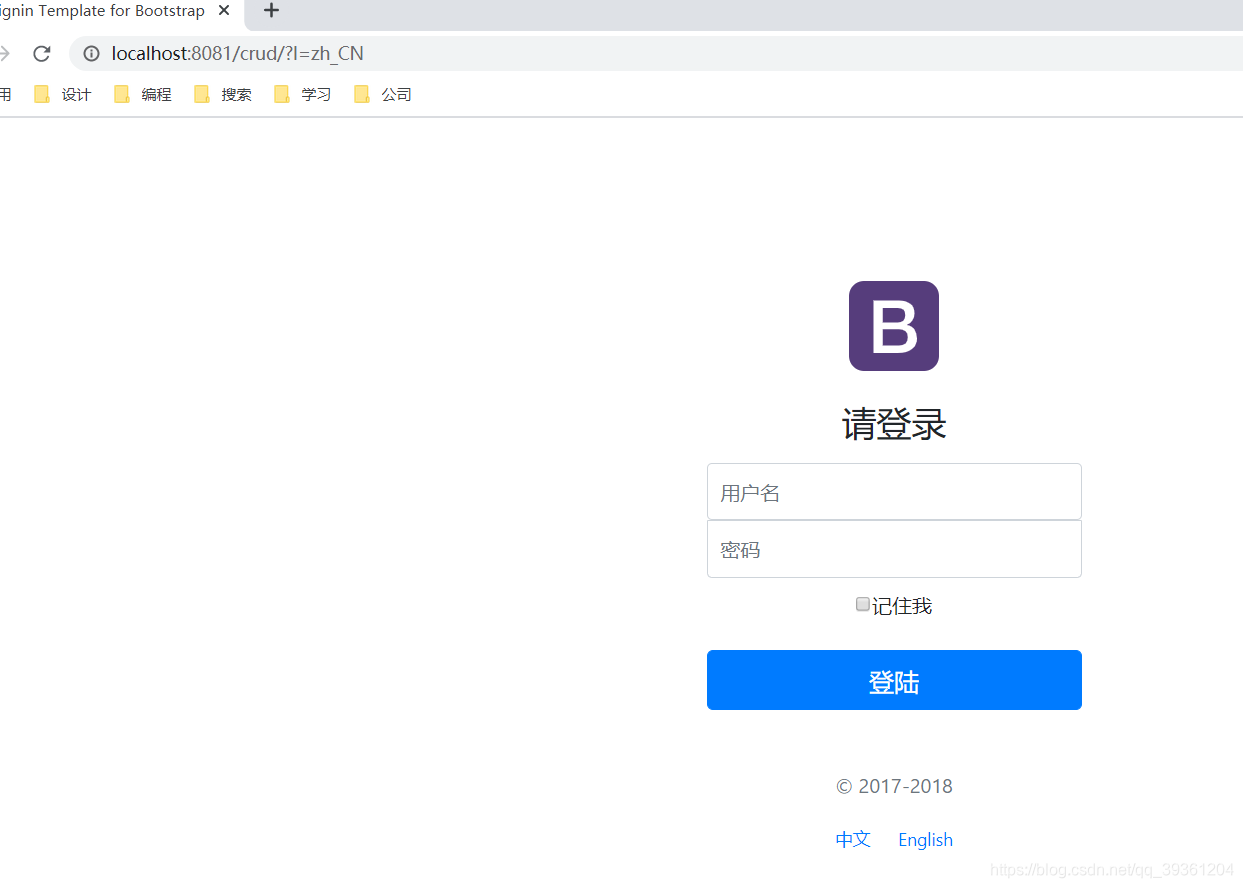Close the Signin Template for Bootstrap tab
Viewport: 1243px width, 888px height.
(x=224, y=11)
